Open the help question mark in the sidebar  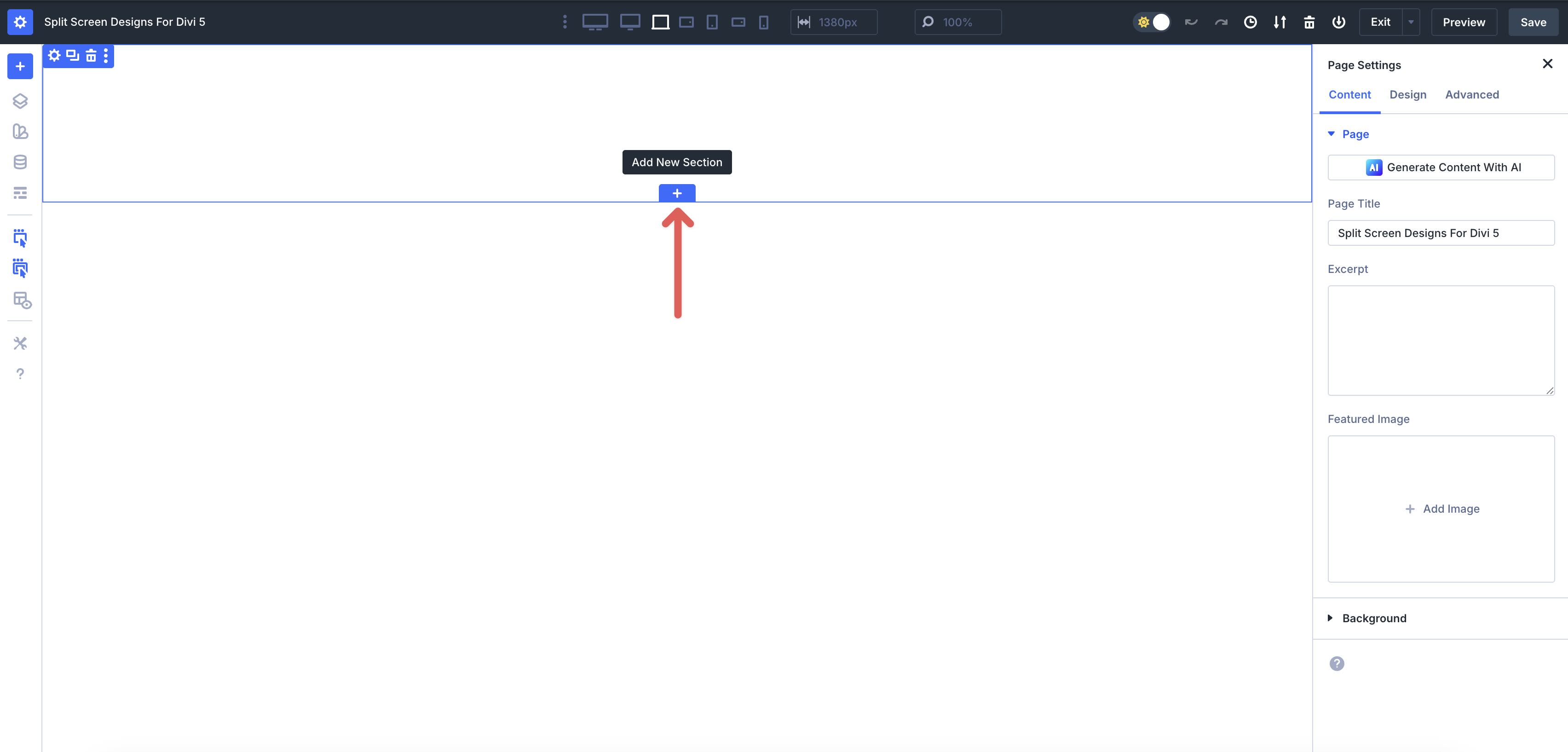click(20, 373)
